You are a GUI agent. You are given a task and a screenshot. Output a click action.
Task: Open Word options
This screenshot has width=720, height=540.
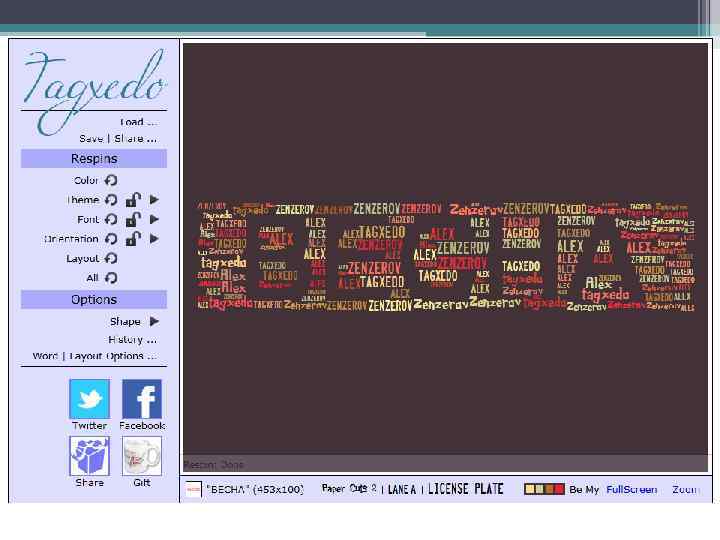coord(45,356)
